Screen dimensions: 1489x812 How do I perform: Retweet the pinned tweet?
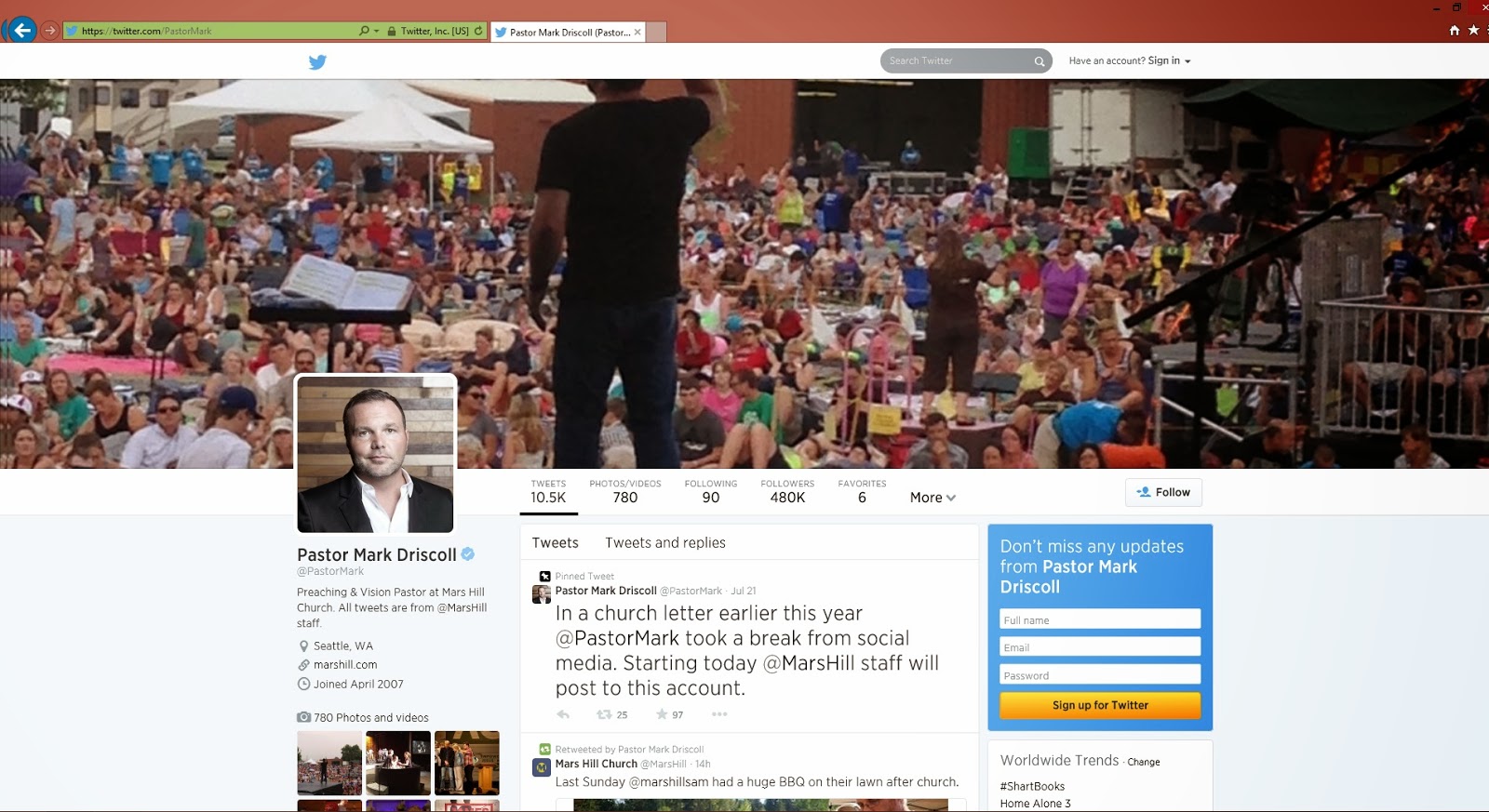coord(604,714)
